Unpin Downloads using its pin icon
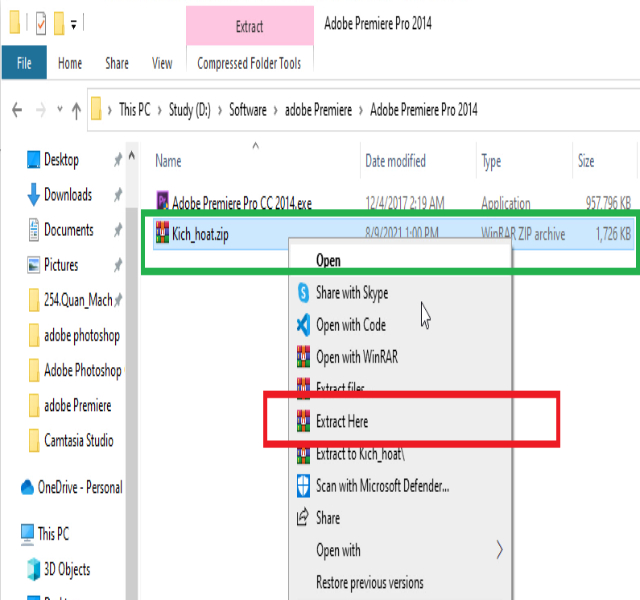This screenshot has width=640, height=600. click(118, 195)
